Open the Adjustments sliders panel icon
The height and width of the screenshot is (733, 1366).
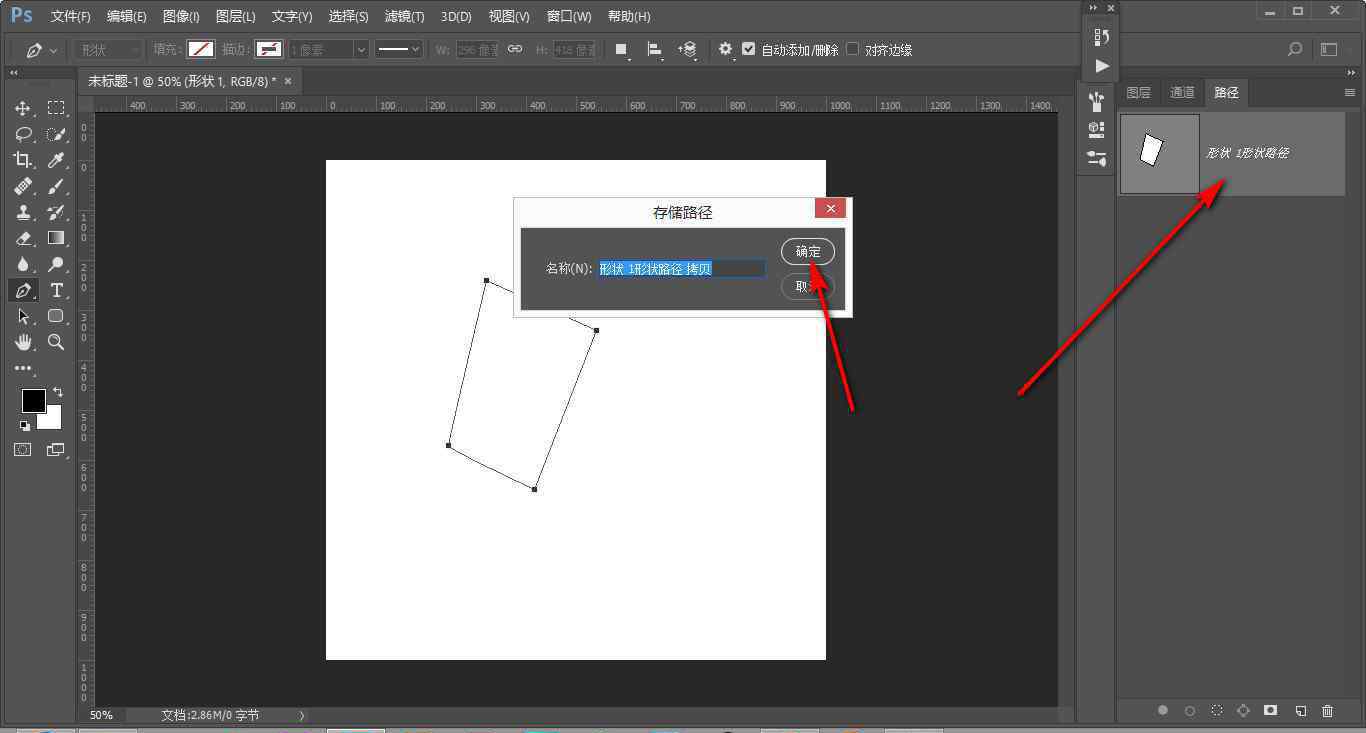1096,158
